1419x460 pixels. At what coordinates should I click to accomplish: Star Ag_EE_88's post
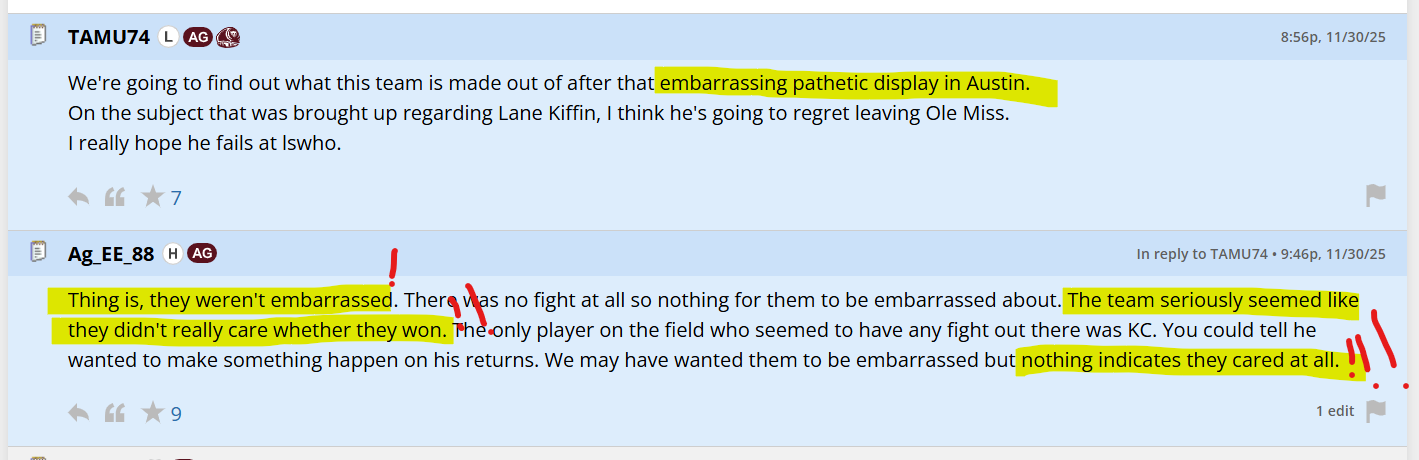point(152,413)
